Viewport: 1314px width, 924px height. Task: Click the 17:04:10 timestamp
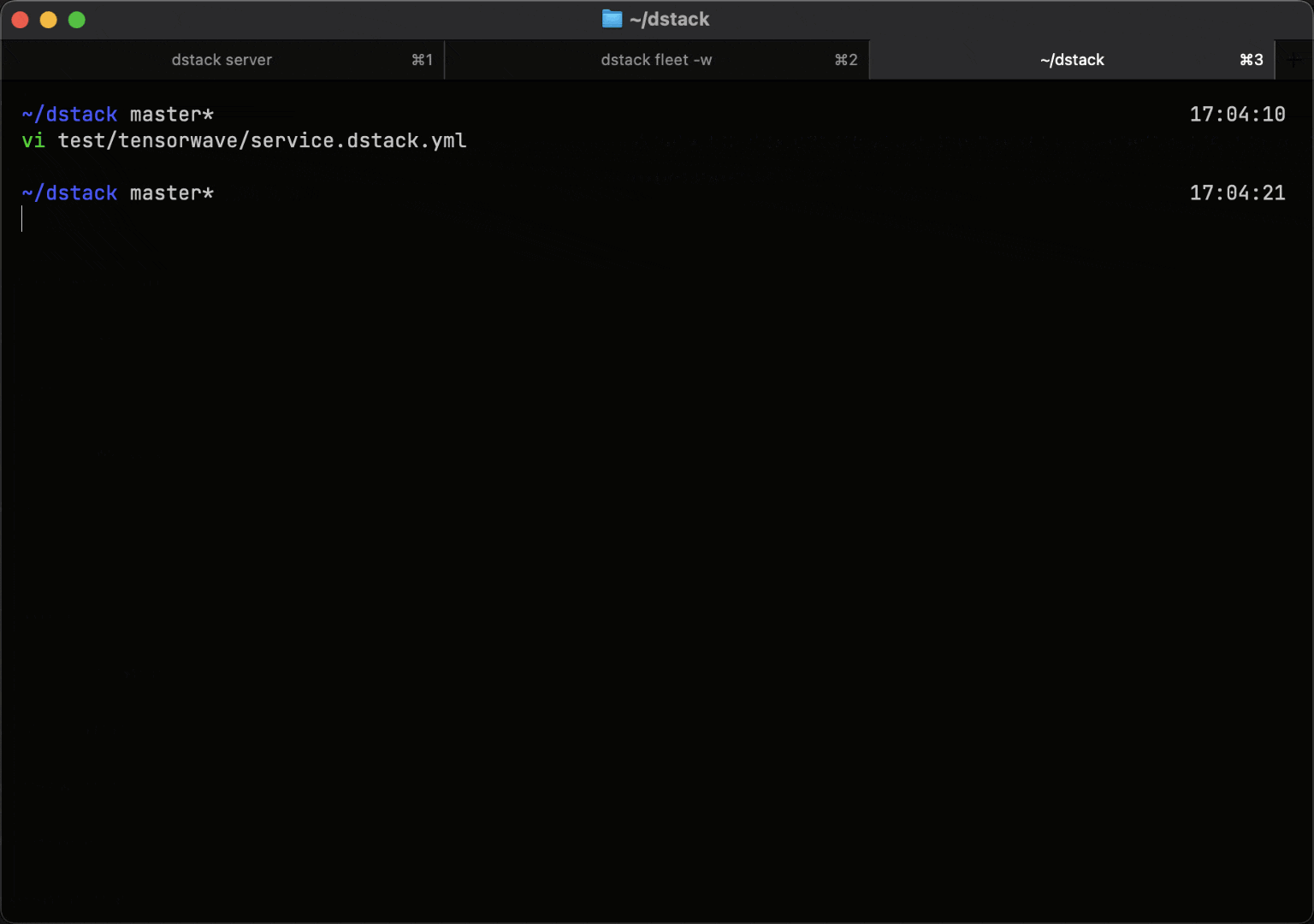tap(1237, 115)
